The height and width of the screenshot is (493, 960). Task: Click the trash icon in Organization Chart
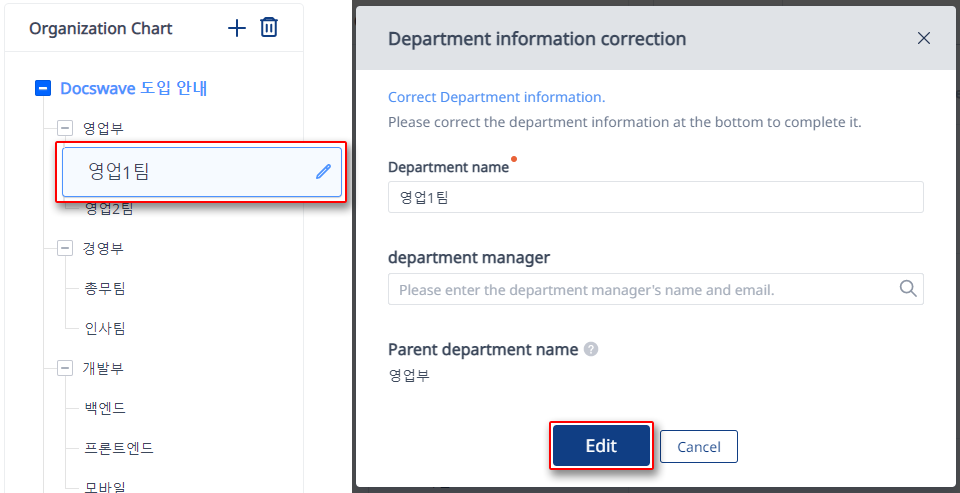point(269,28)
